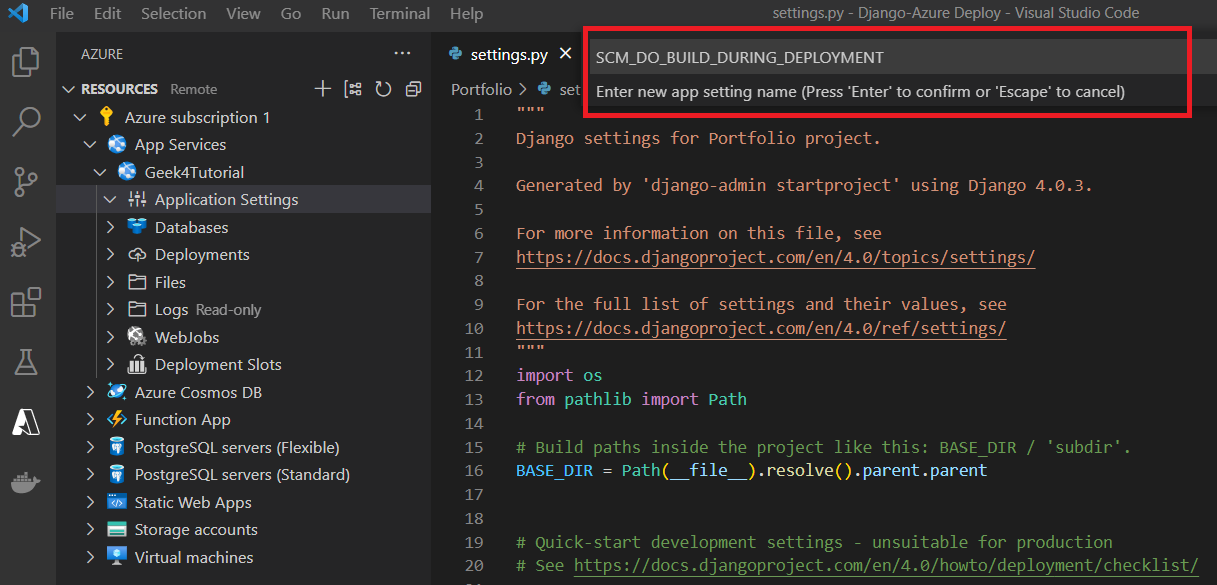The image size is (1217, 585).
Task: Collapse all resources with the icon
Action: pos(413,89)
